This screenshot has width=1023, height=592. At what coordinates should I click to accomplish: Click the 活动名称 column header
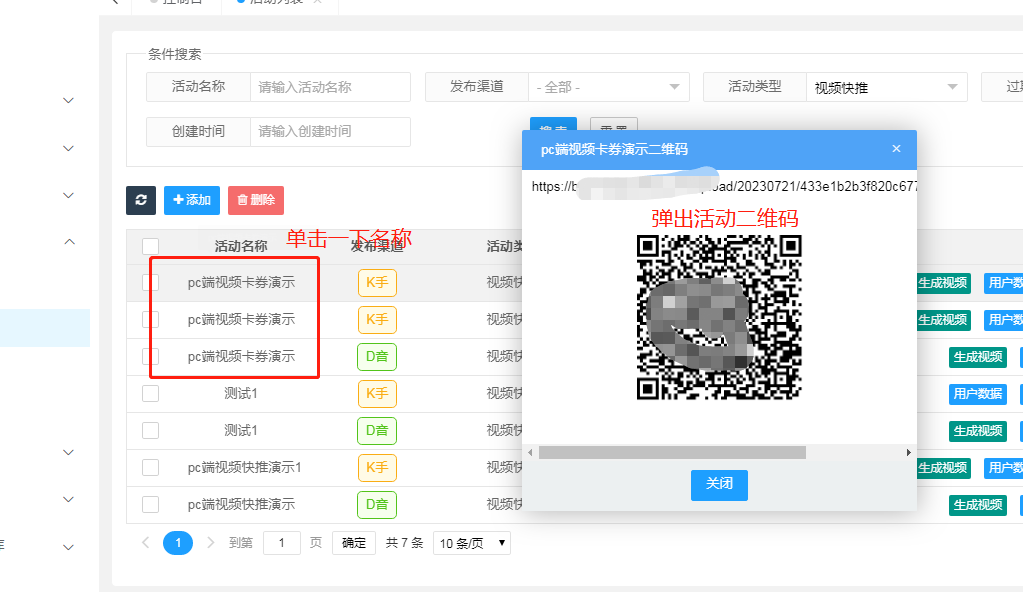pyautogui.click(x=241, y=246)
